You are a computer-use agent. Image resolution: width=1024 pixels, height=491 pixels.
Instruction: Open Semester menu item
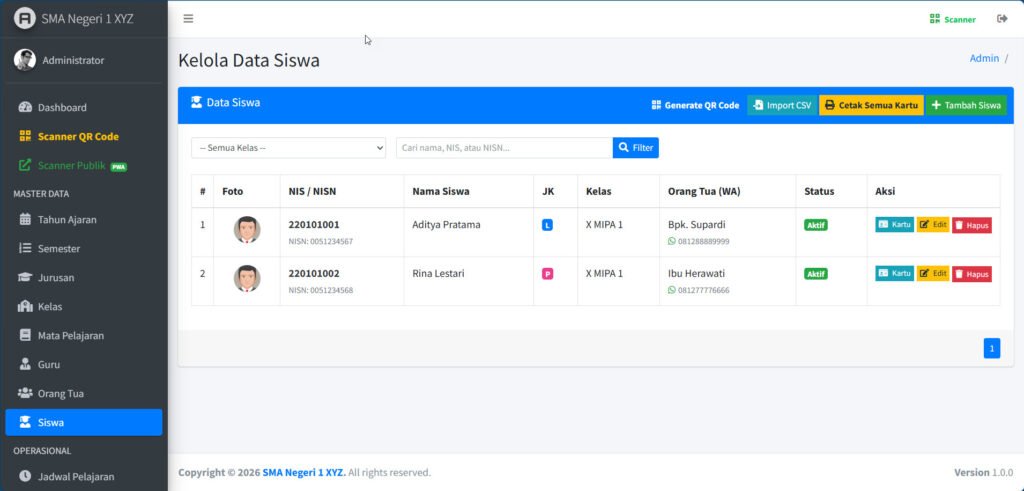84,248
